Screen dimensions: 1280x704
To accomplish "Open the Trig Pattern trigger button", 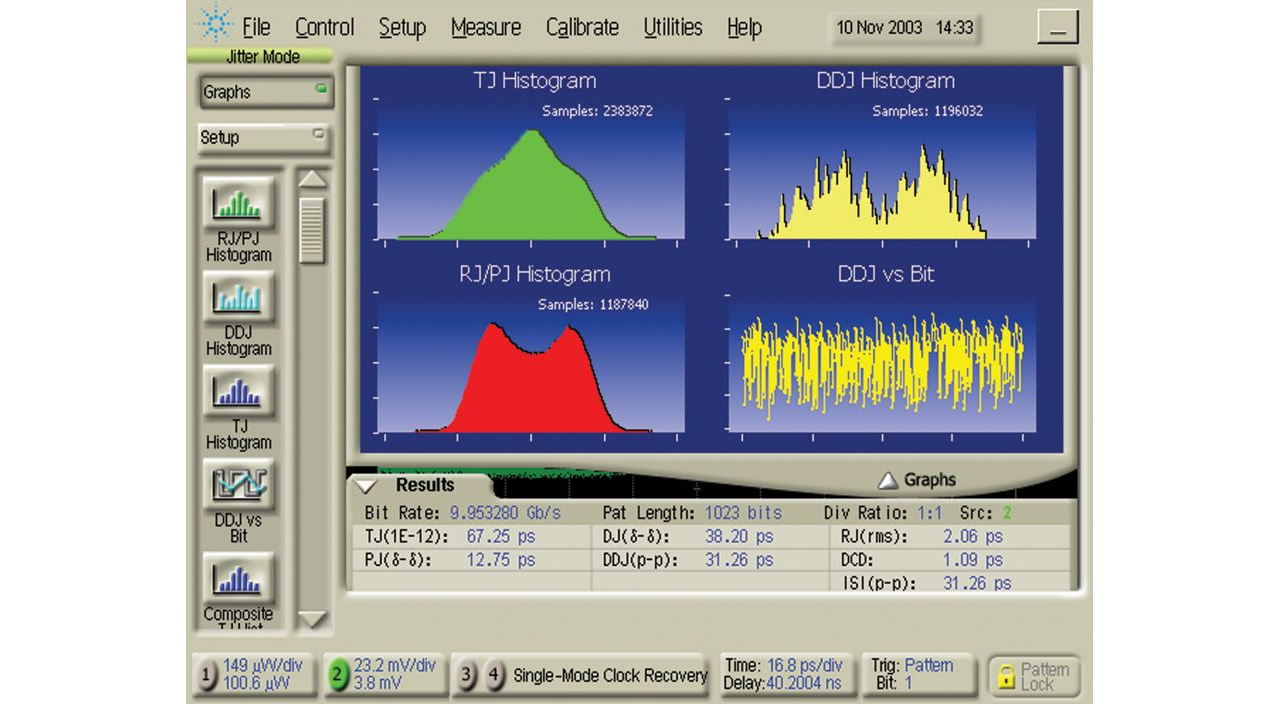I will point(919,675).
